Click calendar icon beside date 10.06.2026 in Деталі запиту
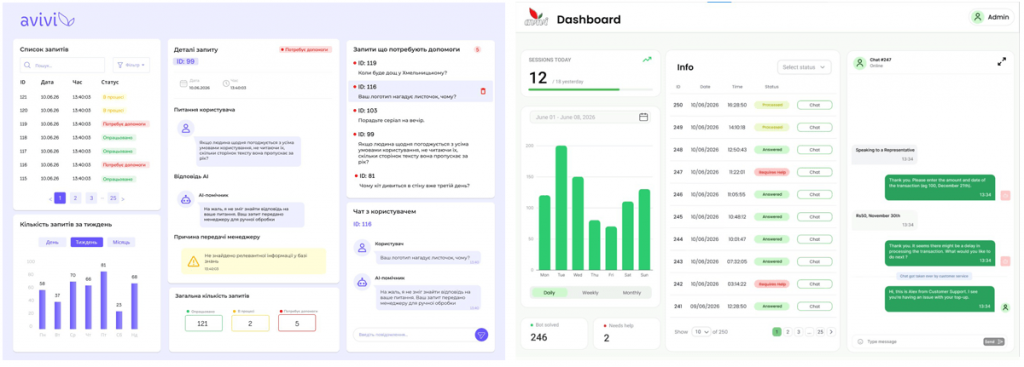 click(184, 83)
